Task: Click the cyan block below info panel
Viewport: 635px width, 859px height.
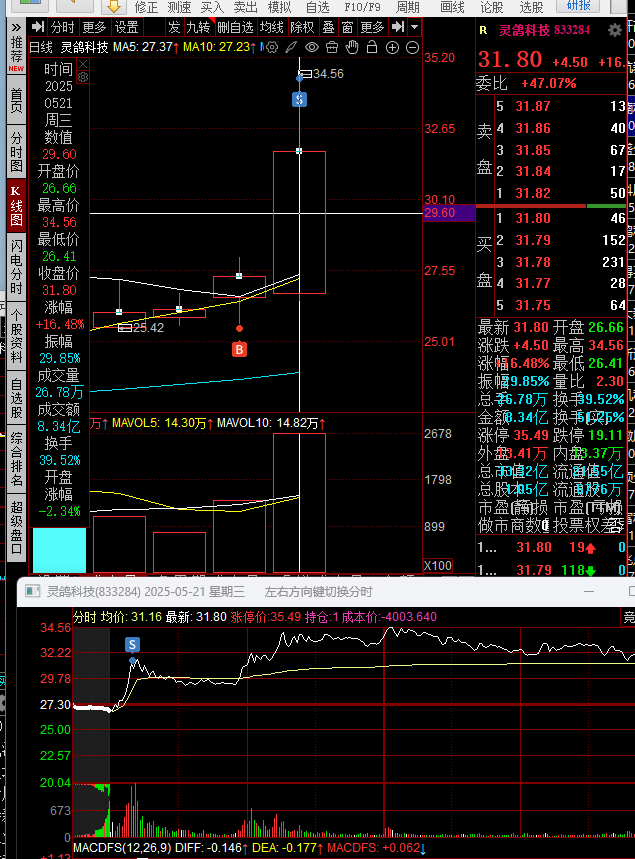Action: [x=59, y=550]
